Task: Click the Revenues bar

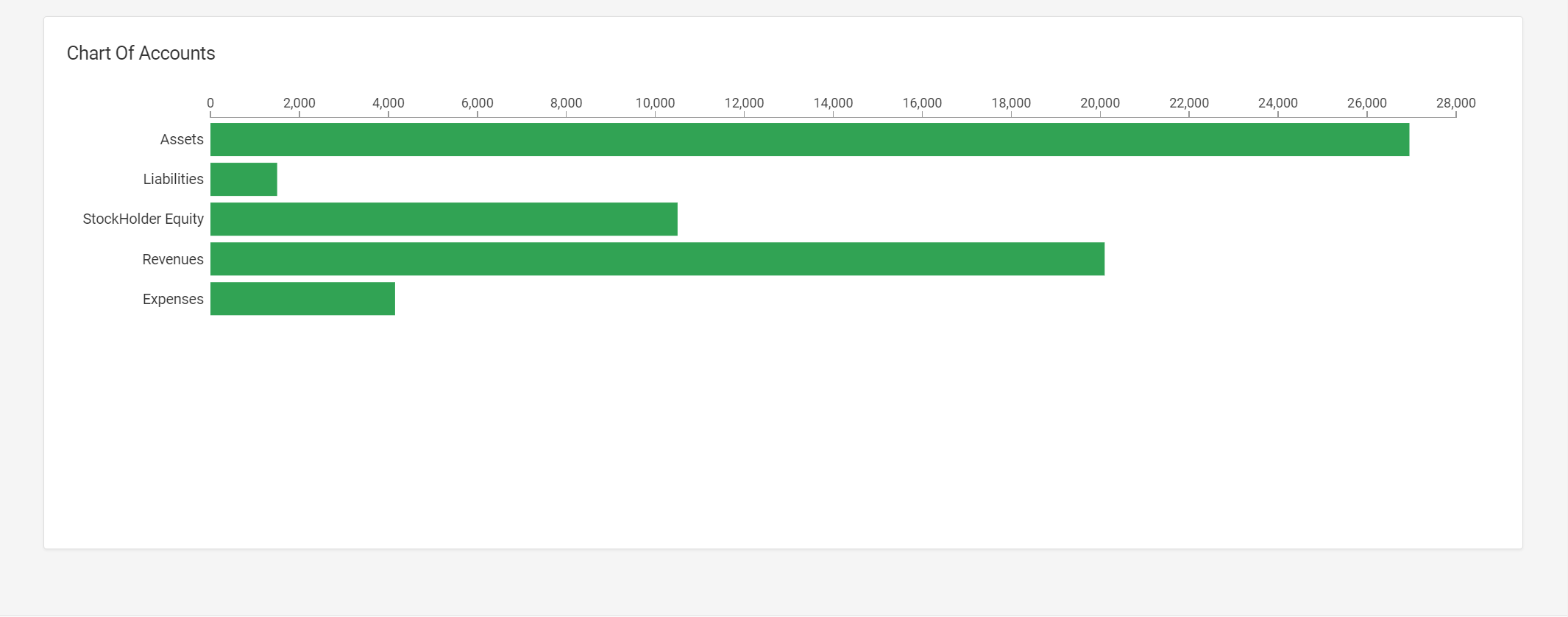Action: pyautogui.click(x=657, y=259)
